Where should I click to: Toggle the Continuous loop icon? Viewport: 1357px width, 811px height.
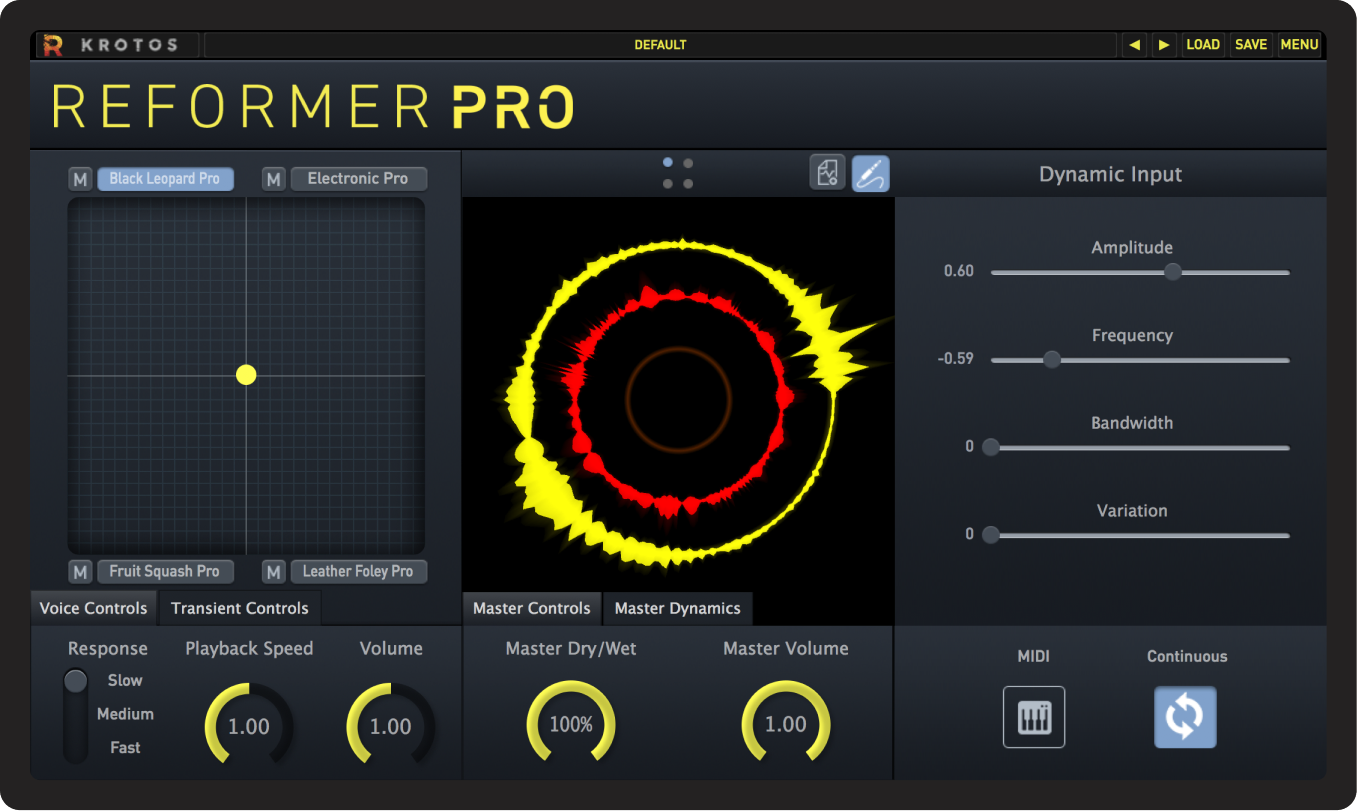(1185, 717)
